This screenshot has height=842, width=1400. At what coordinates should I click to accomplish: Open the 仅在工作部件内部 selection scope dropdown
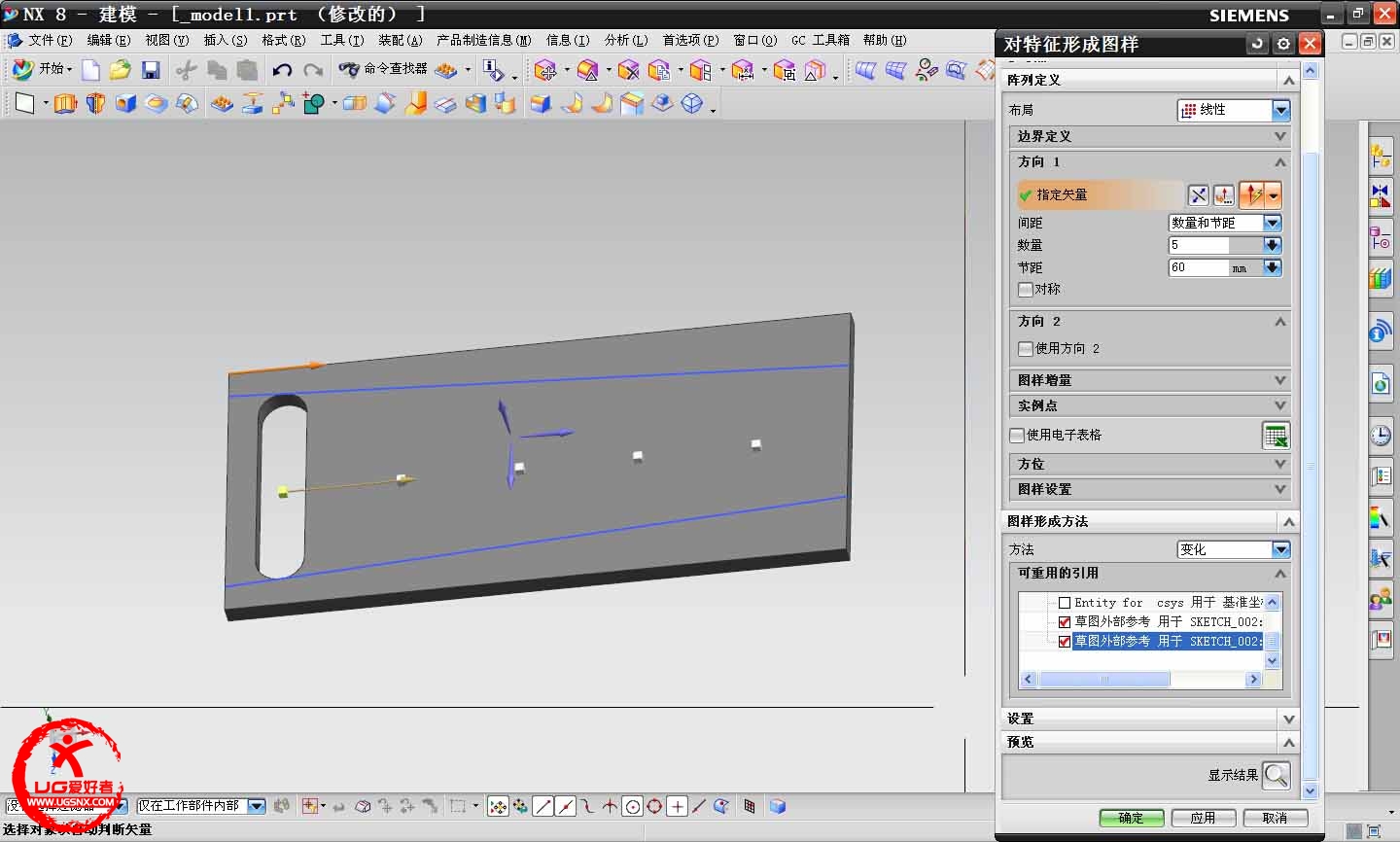200,806
